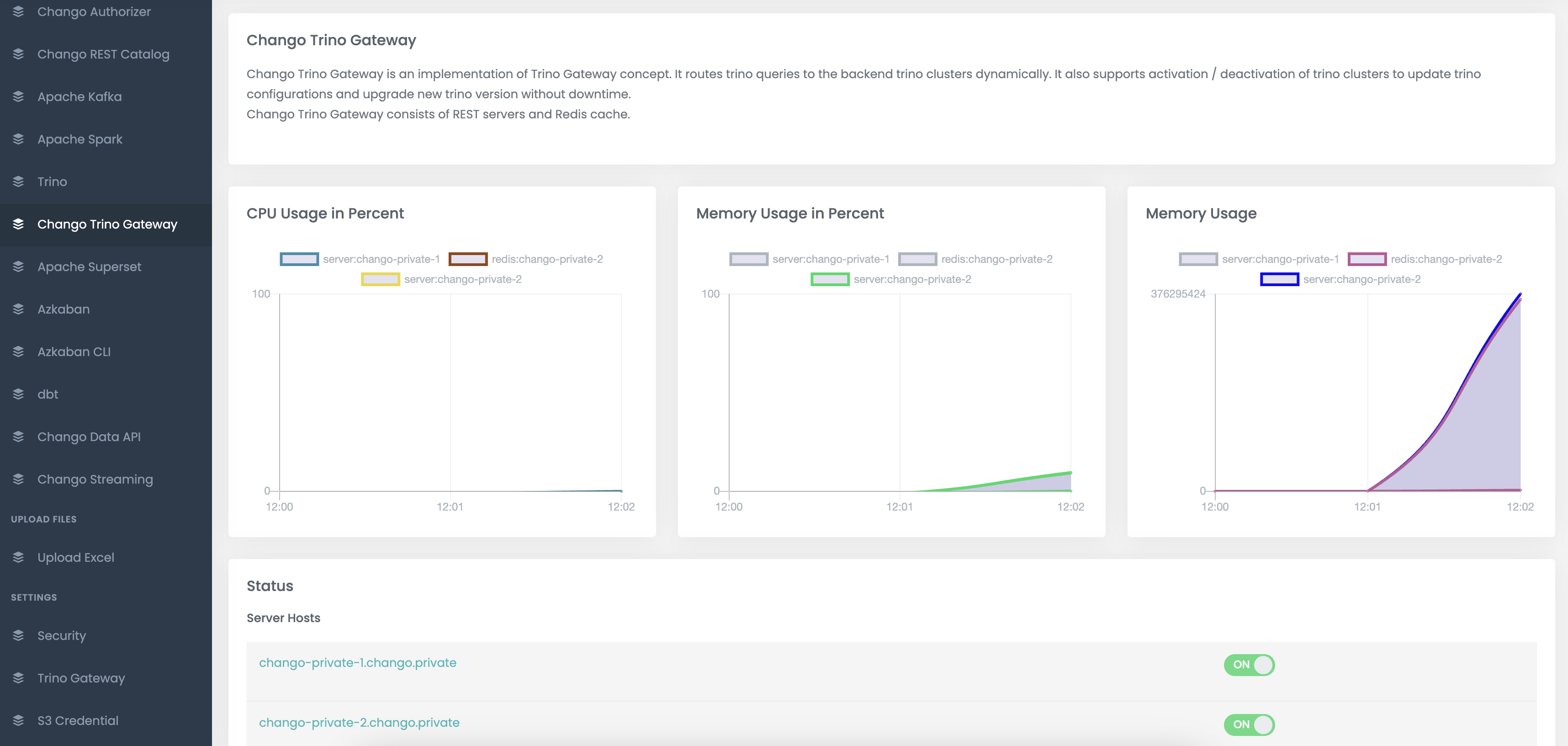The image size is (1568, 746).
Task: Click the layers icon beside Security
Action: tap(18, 636)
